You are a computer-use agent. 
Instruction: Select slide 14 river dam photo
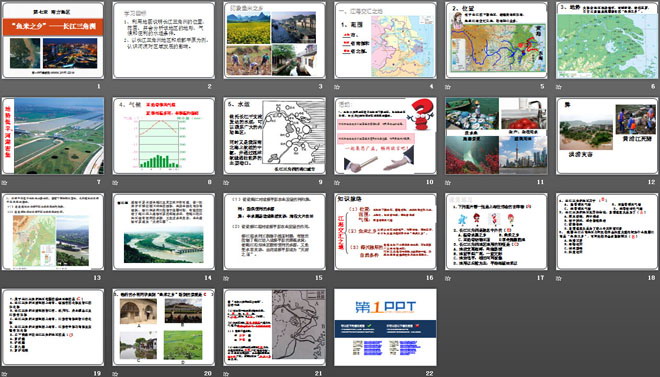click(x=163, y=231)
